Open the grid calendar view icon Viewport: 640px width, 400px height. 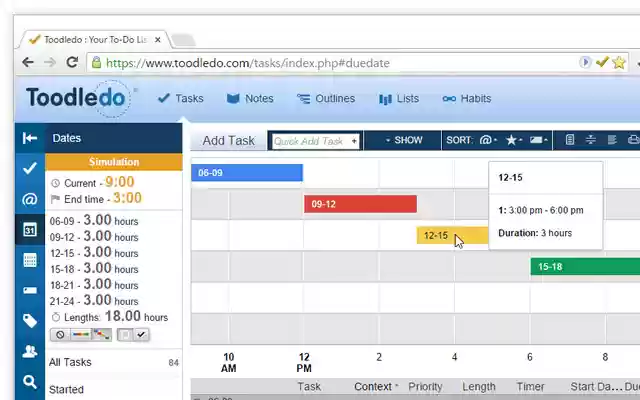(x=30, y=260)
